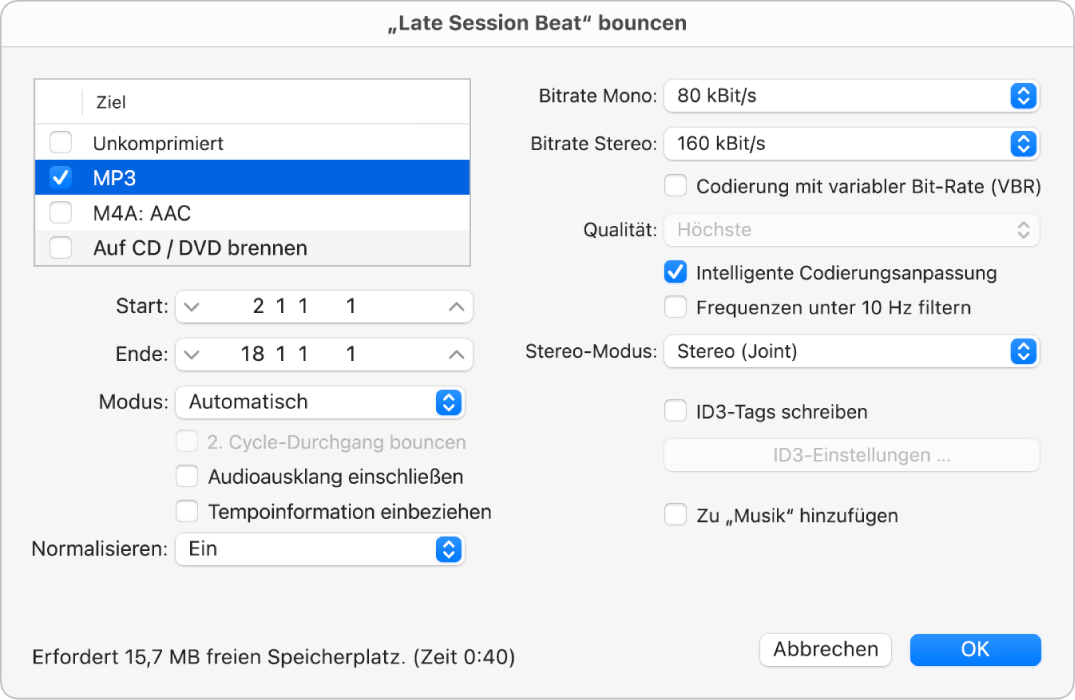Open the Bitrate Stereo dropdown
The width and height of the screenshot is (1075, 700).
1022,144
